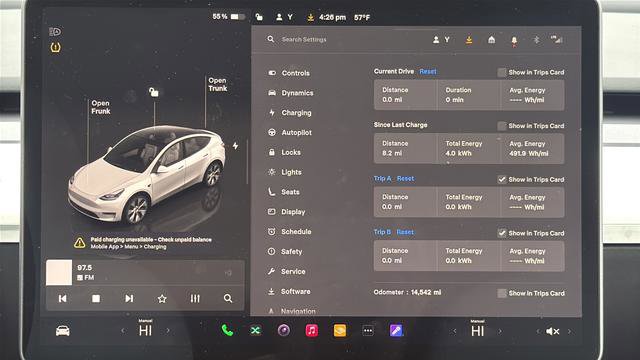Select Safety in the settings list
The width and height of the screenshot is (640, 360).
pyautogui.click(x=285, y=251)
